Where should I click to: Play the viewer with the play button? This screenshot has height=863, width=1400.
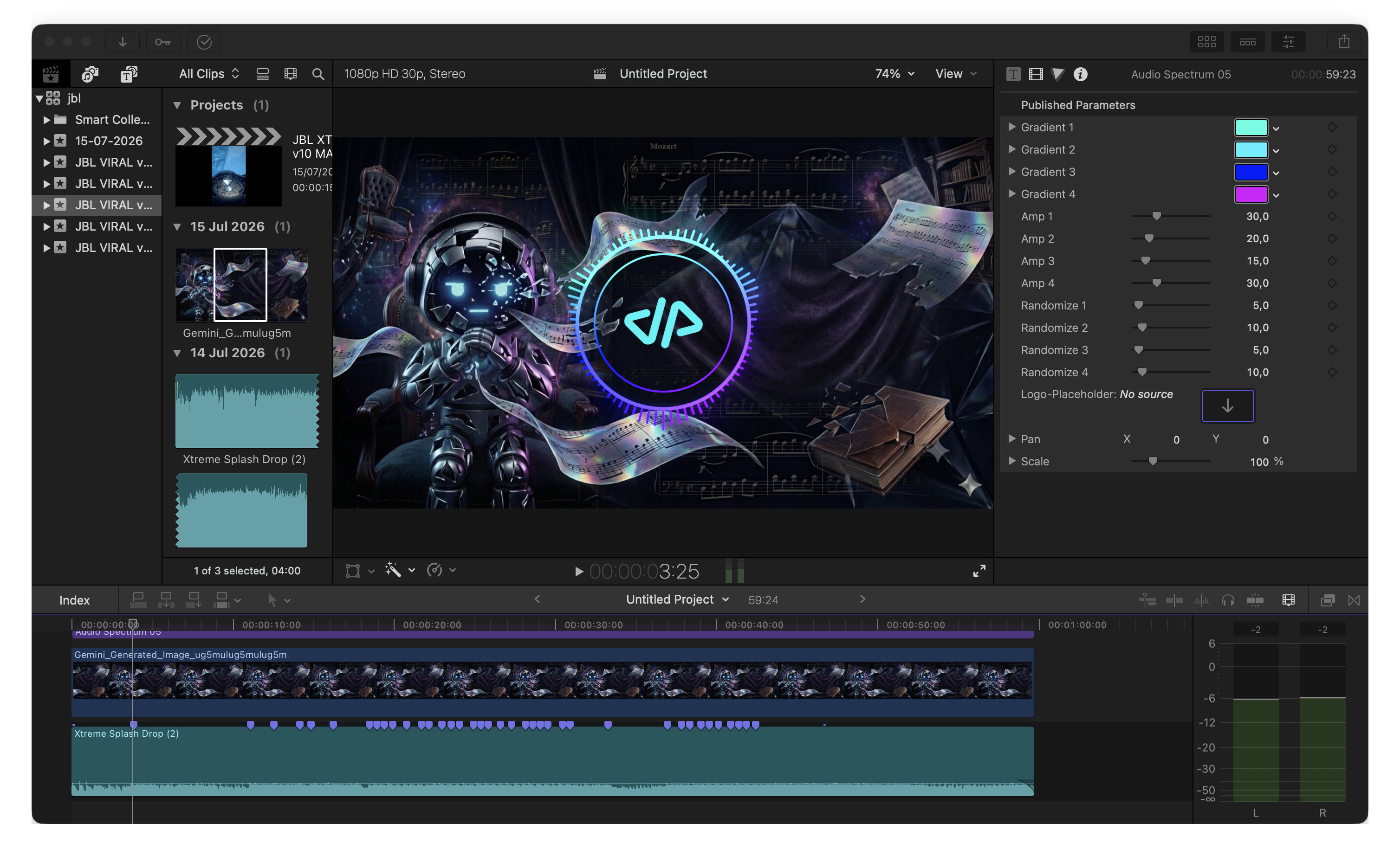point(578,571)
